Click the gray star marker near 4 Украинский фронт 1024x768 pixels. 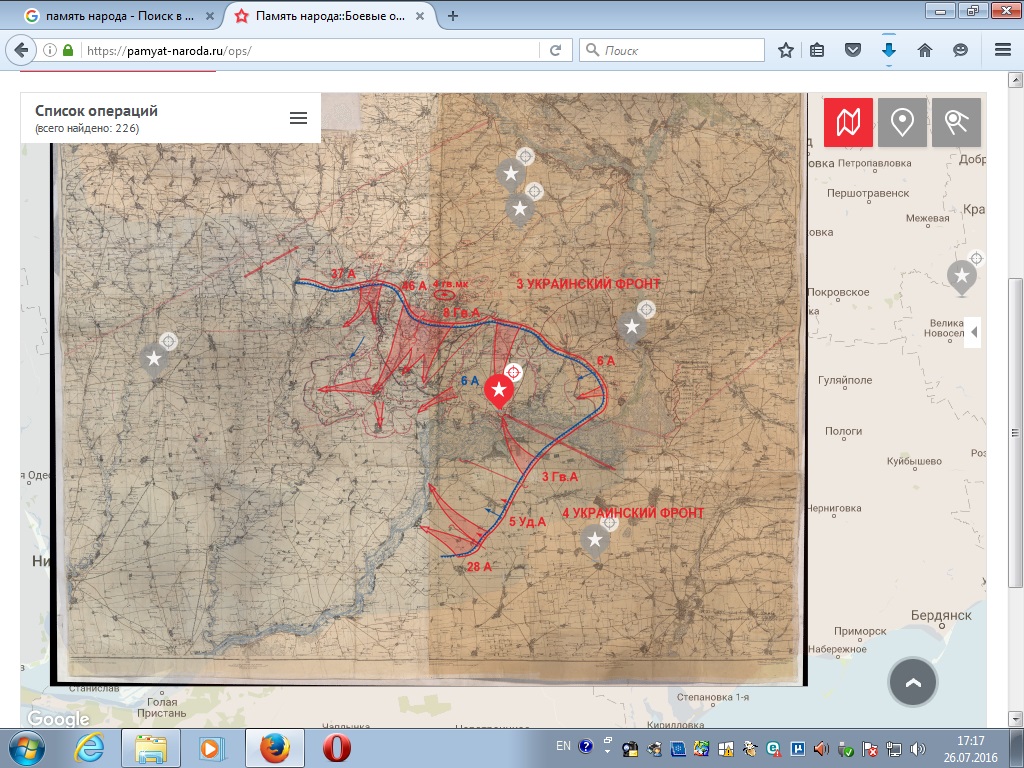pyautogui.click(x=595, y=540)
